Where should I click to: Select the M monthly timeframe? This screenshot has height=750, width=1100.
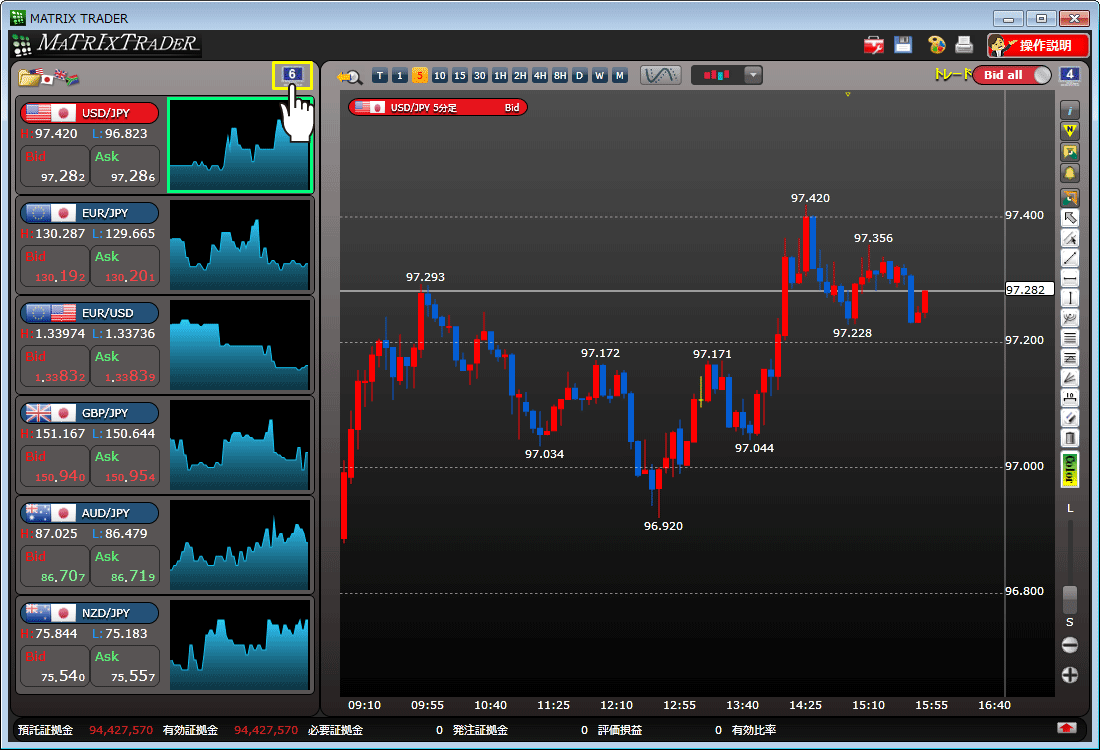[619, 76]
